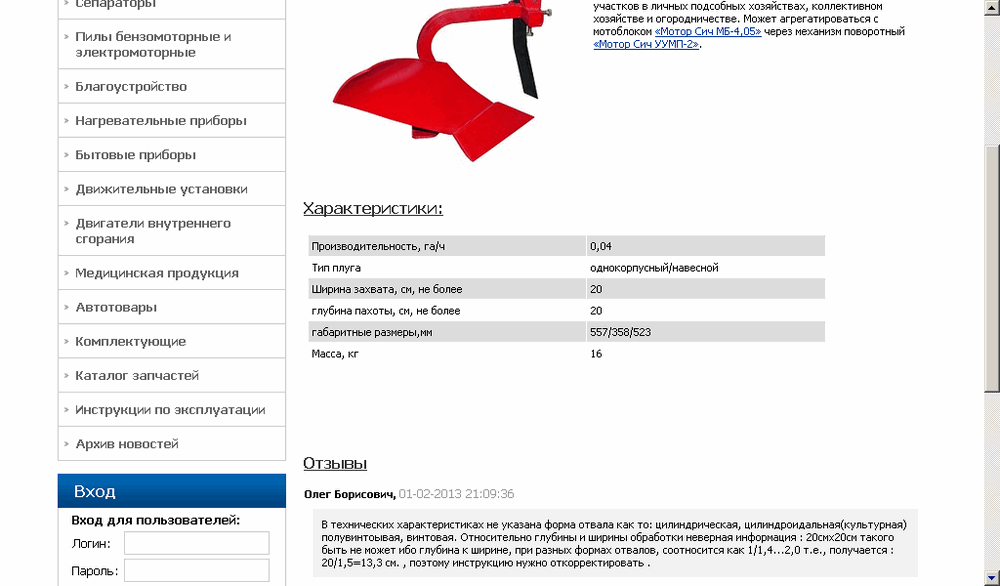Open Движительные установки menu item

pyautogui.click(x=161, y=189)
